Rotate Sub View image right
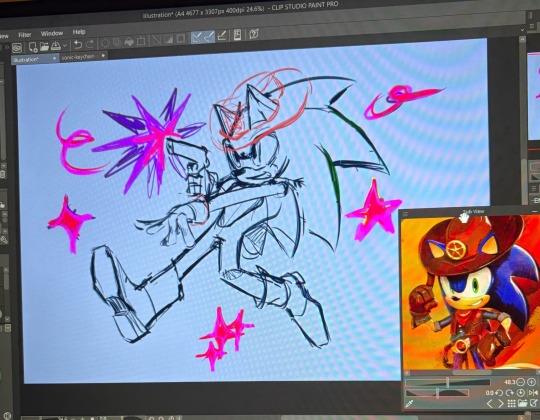Image resolution: width=540 pixels, height=420 pixels. 510,393
